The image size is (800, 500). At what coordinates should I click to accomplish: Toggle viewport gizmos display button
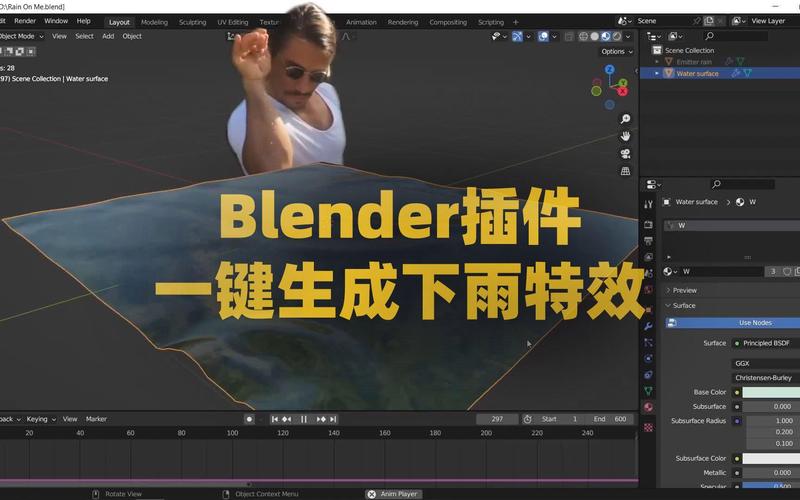517,36
